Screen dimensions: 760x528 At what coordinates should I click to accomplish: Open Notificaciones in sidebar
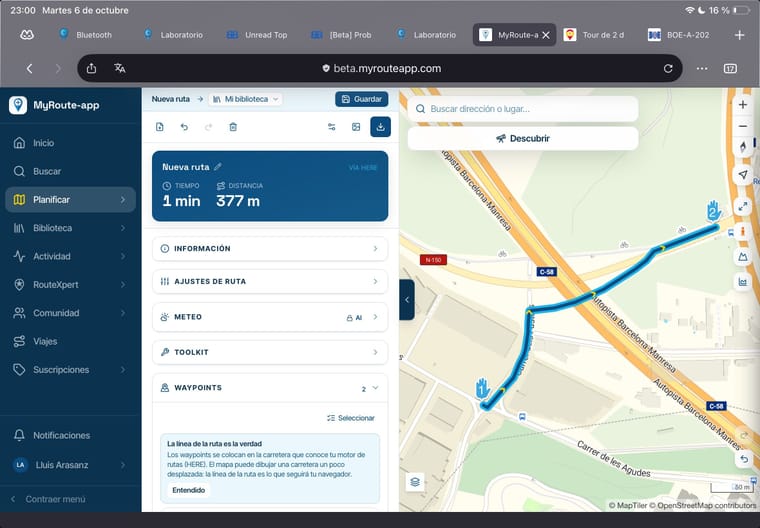click(70, 435)
